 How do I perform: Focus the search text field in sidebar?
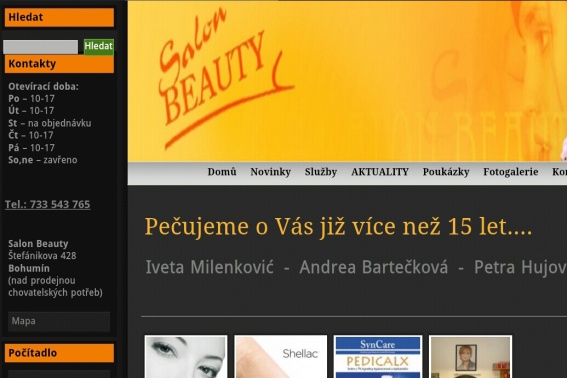pos(40,47)
